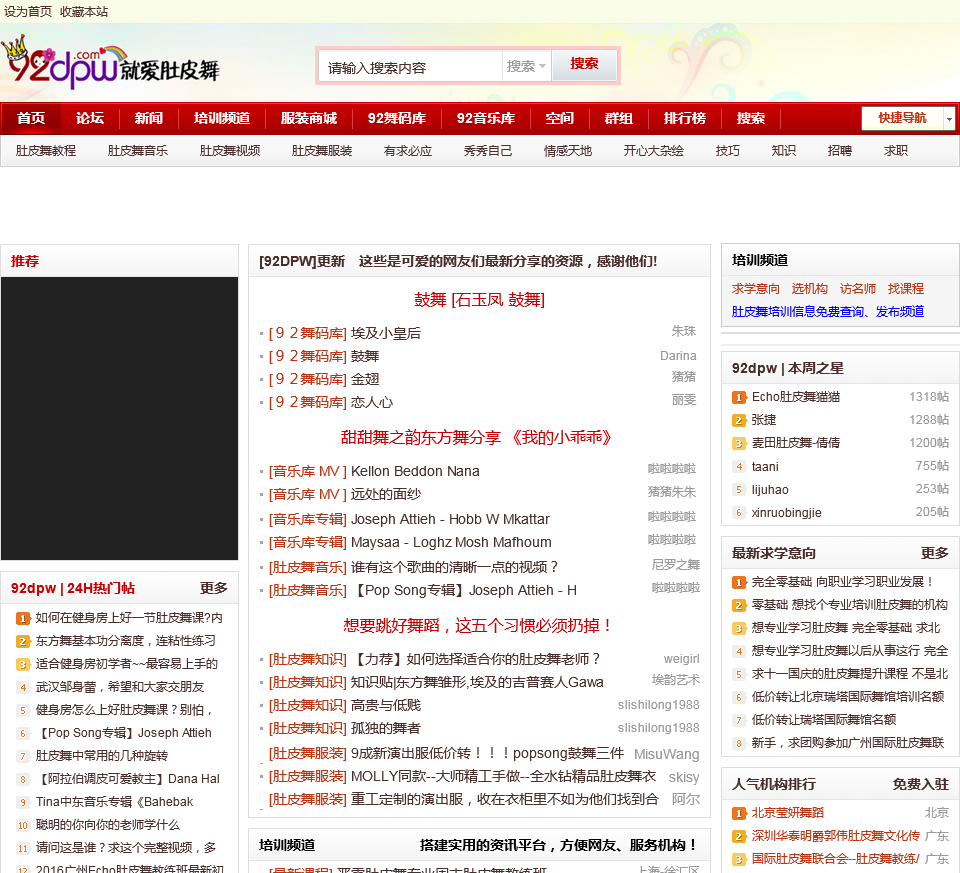The height and width of the screenshot is (873, 960).
Task: Click rank 1 badge beside 北京莹妍舞蹈
Action: [739, 813]
